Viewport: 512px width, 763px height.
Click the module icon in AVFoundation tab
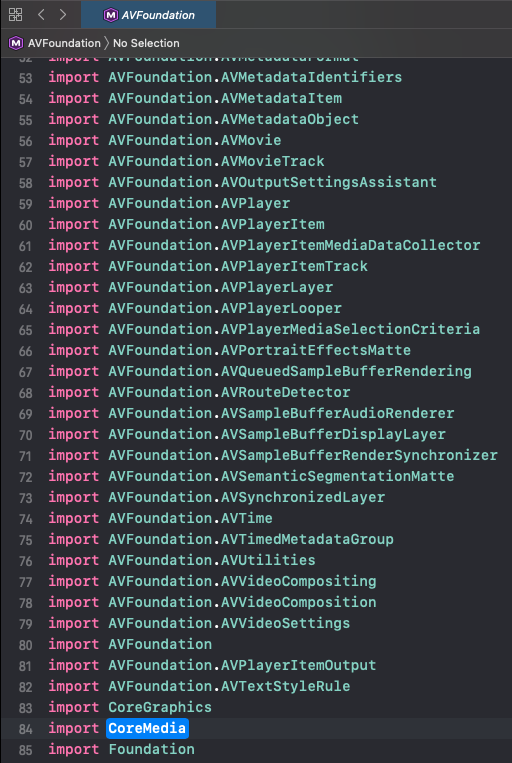point(110,15)
